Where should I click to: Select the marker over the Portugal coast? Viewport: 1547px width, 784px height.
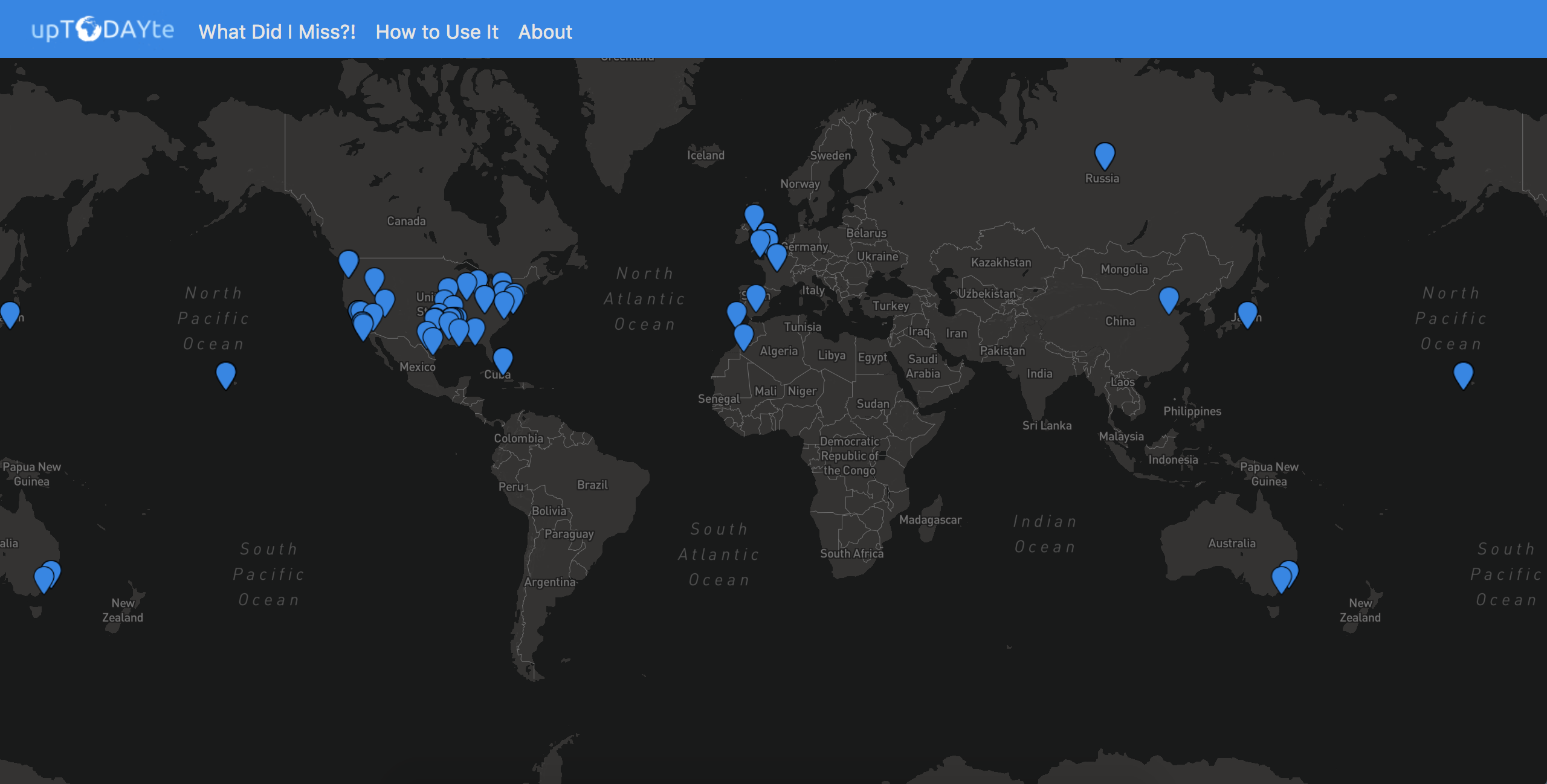tap(736, 312)
